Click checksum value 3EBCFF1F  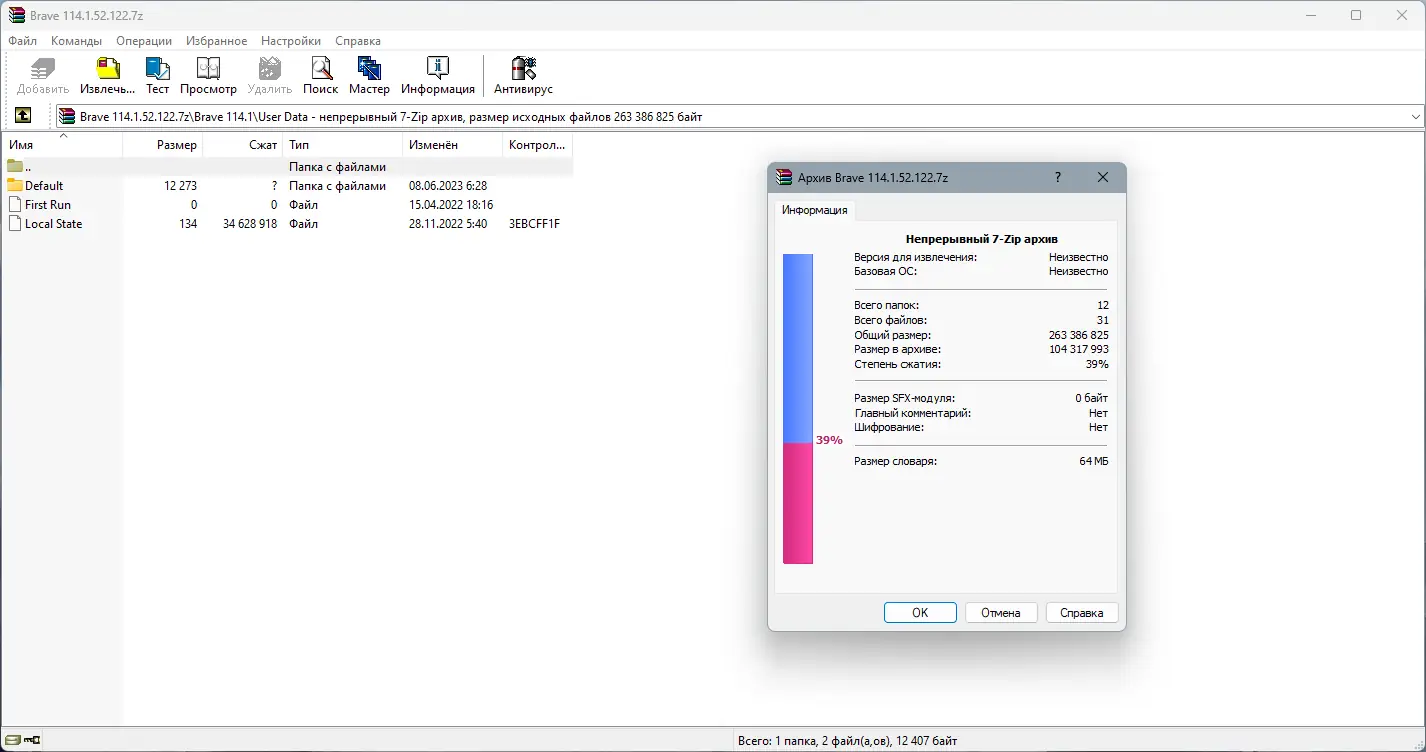click(x=534, y=224)
